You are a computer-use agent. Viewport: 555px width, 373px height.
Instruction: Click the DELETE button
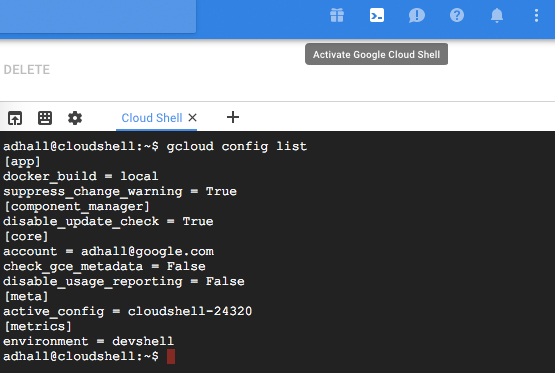click(27, 70)
